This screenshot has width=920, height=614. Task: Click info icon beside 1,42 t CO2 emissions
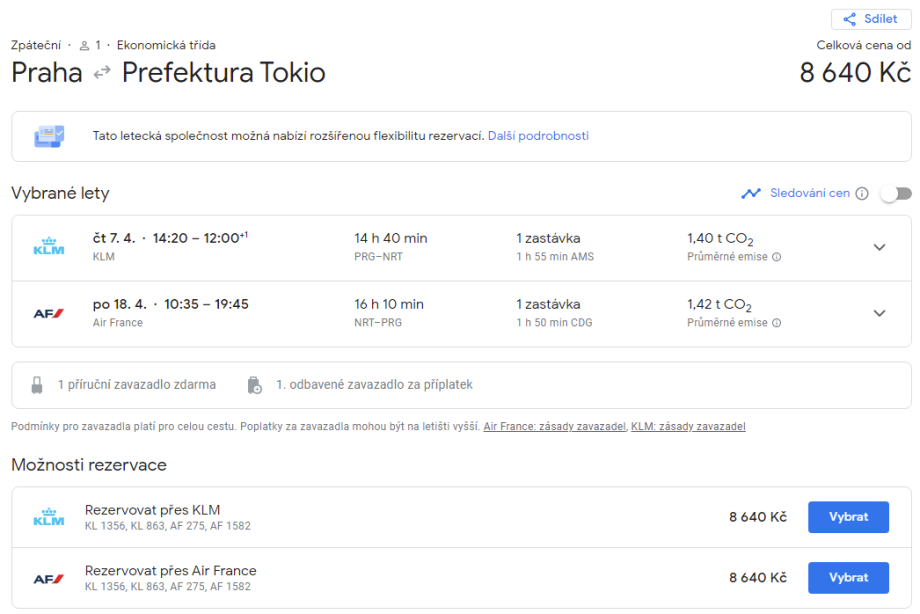[776, 323]
